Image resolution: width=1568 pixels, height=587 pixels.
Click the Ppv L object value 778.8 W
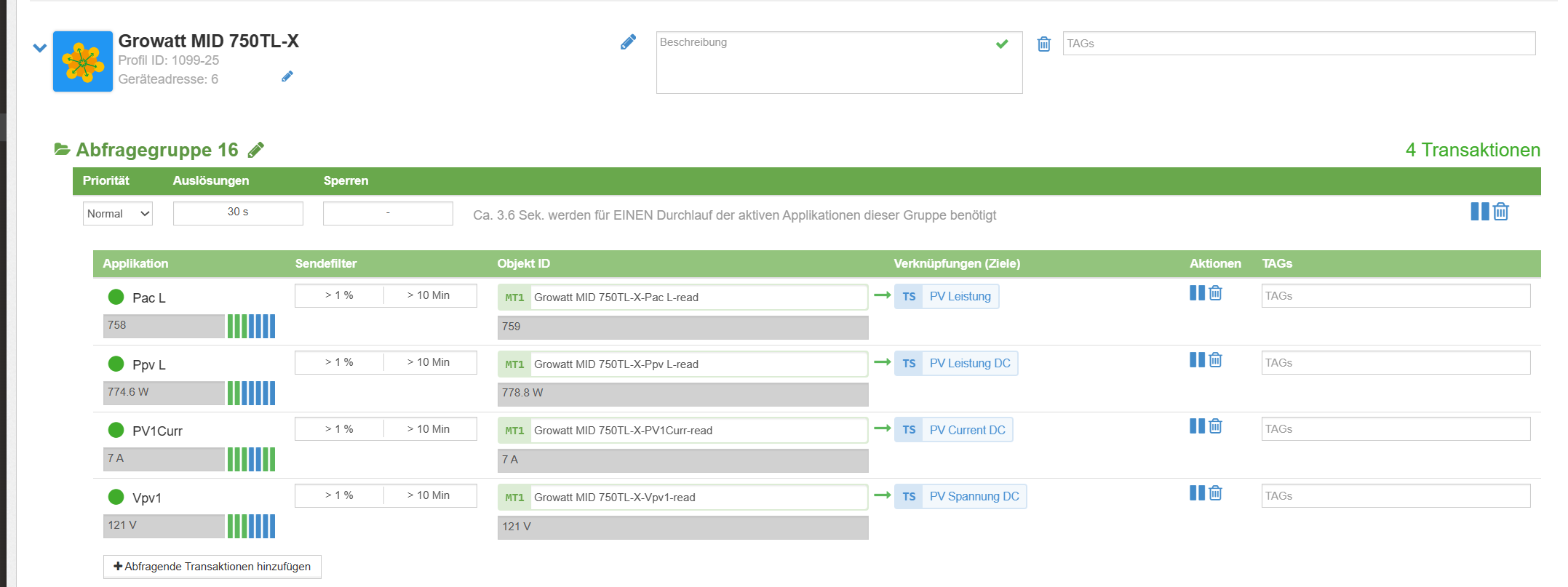click(x=682, y=394)
